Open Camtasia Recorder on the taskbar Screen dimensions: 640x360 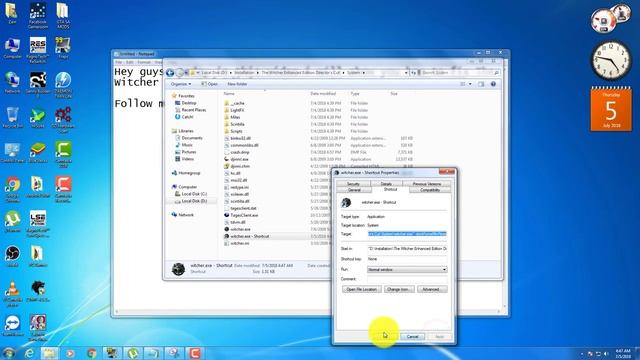[195, 353]
